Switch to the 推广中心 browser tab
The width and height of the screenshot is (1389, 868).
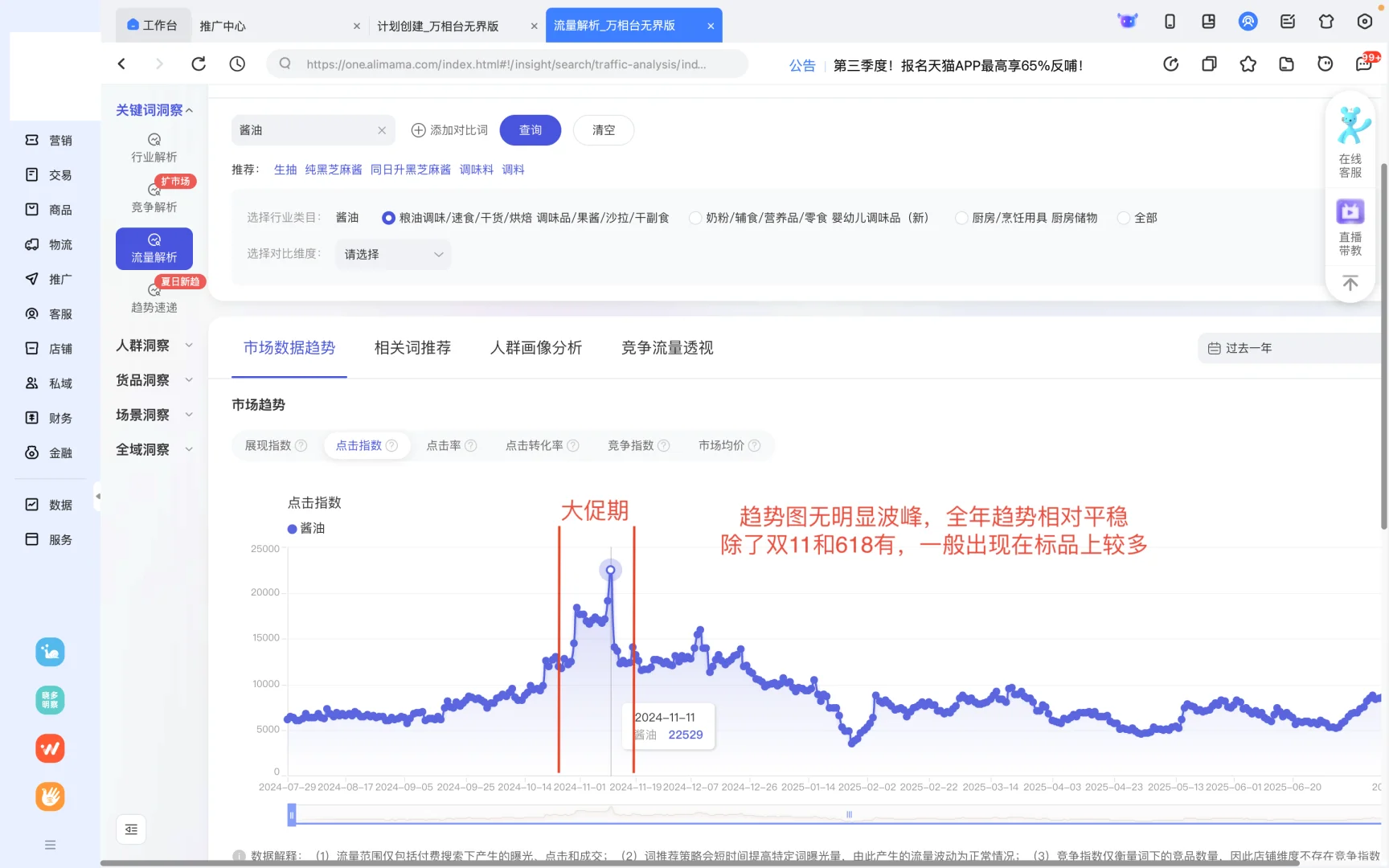(x=224, y=25)
